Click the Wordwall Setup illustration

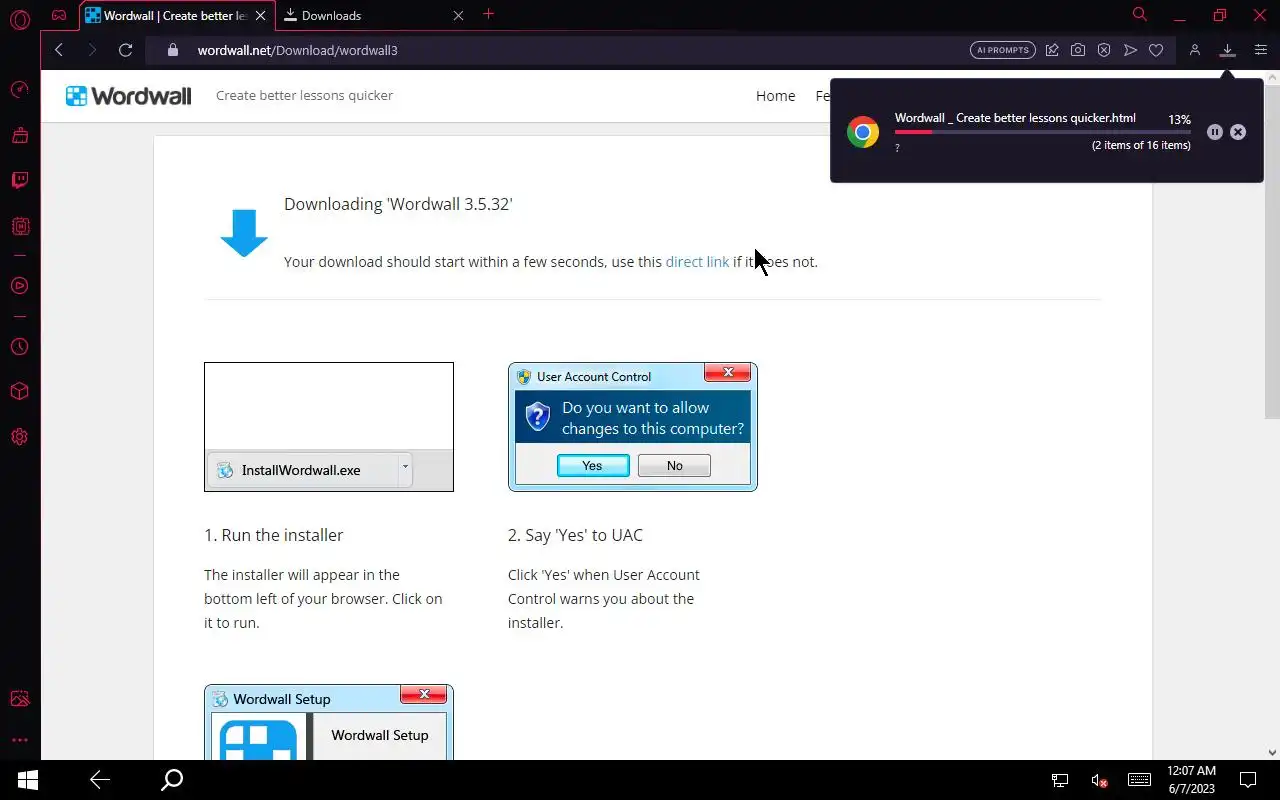329,722
